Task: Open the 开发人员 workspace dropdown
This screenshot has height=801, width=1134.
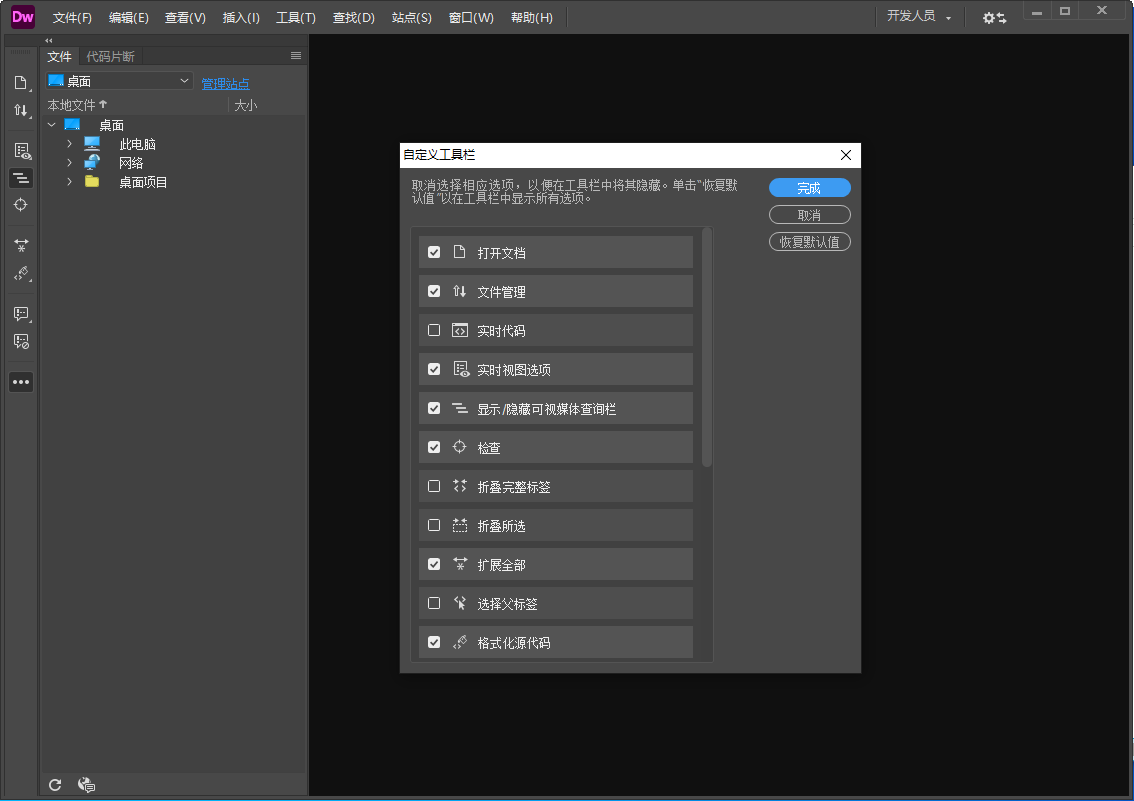Action: coord(918,17)
